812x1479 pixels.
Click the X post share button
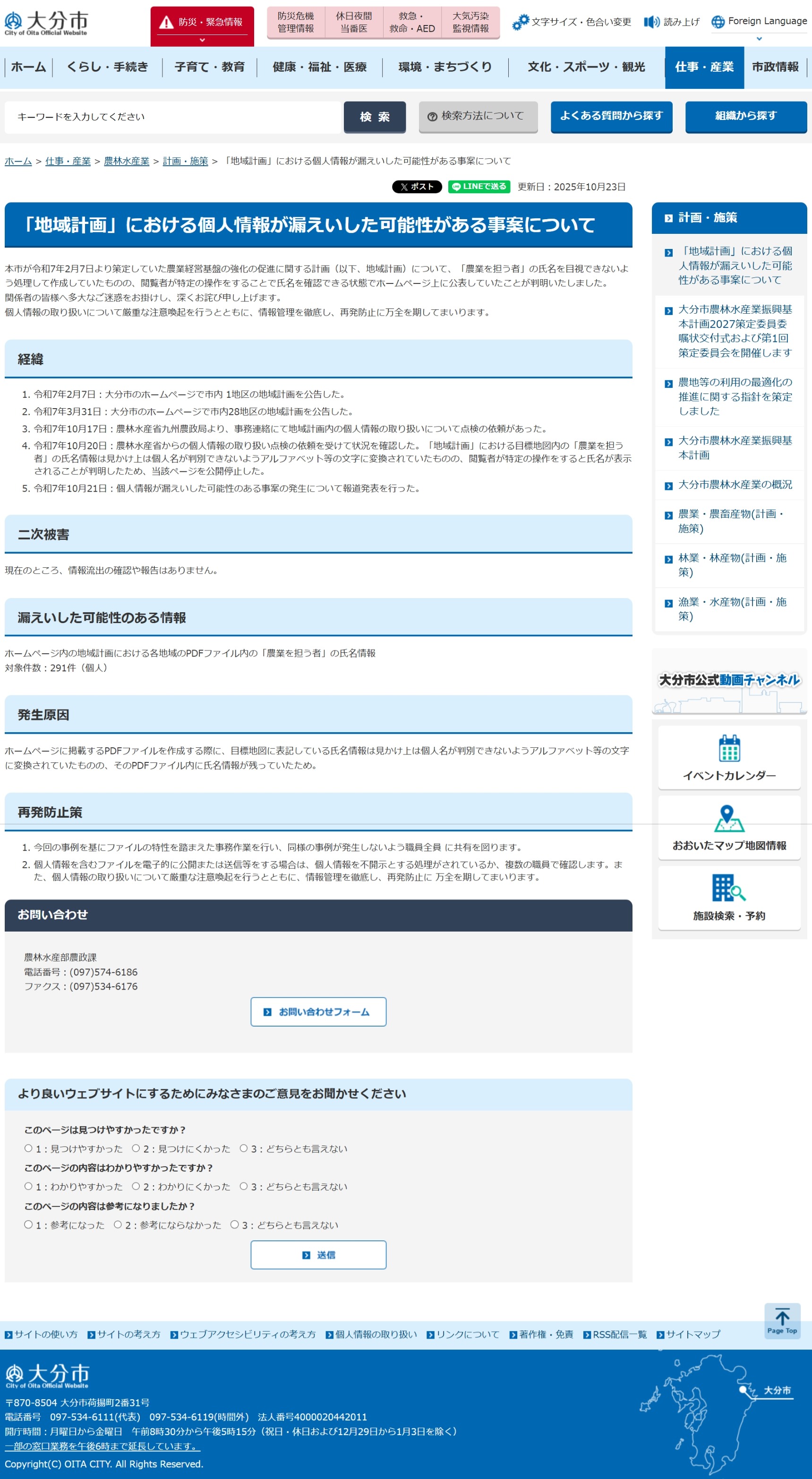tap(416, 187)
